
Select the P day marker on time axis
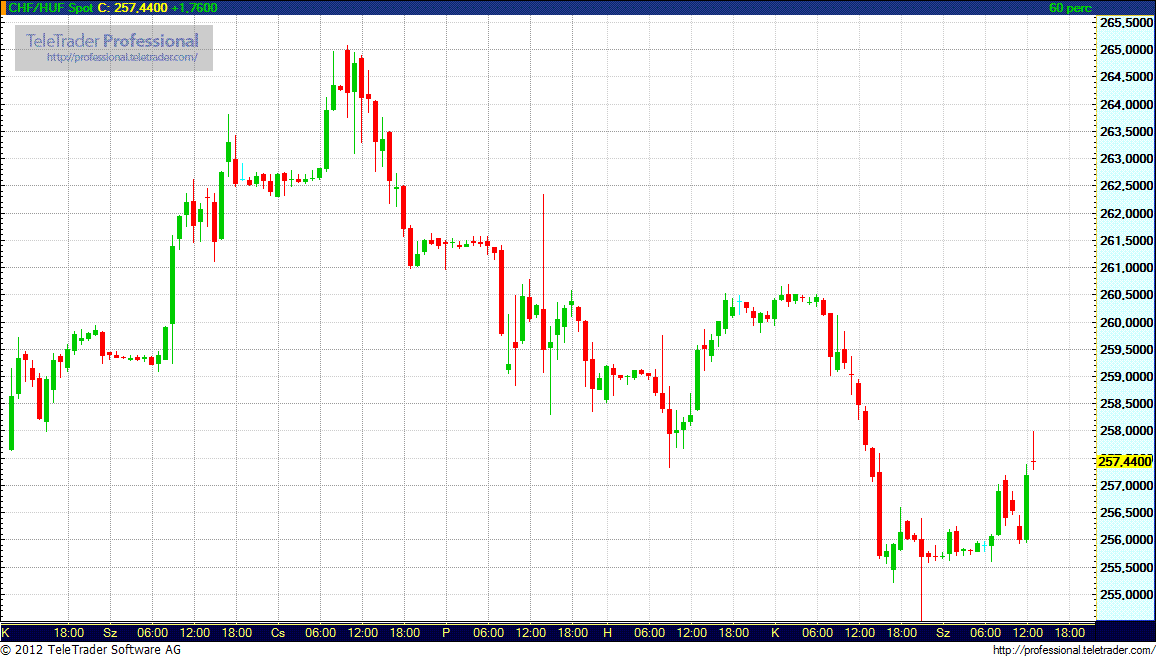click(445, 632)
